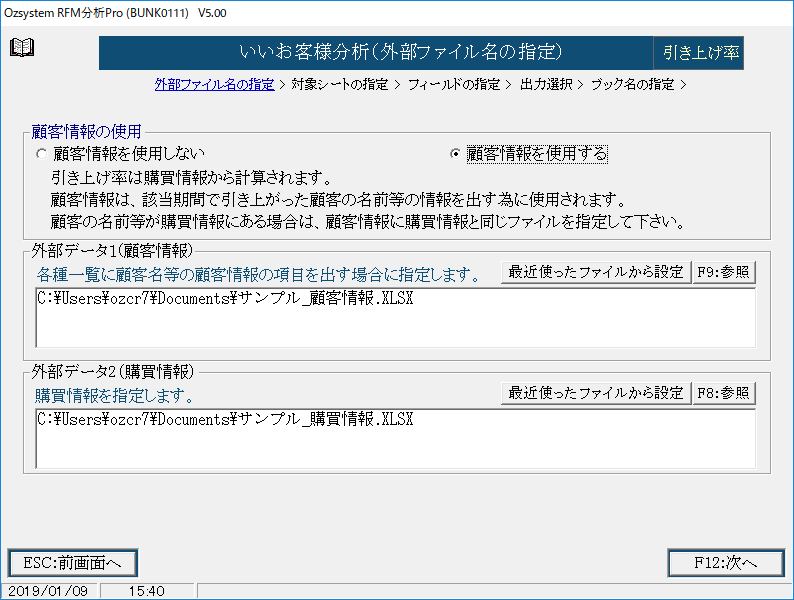Click the 顧客情報の使用 group label

point(86,132)
